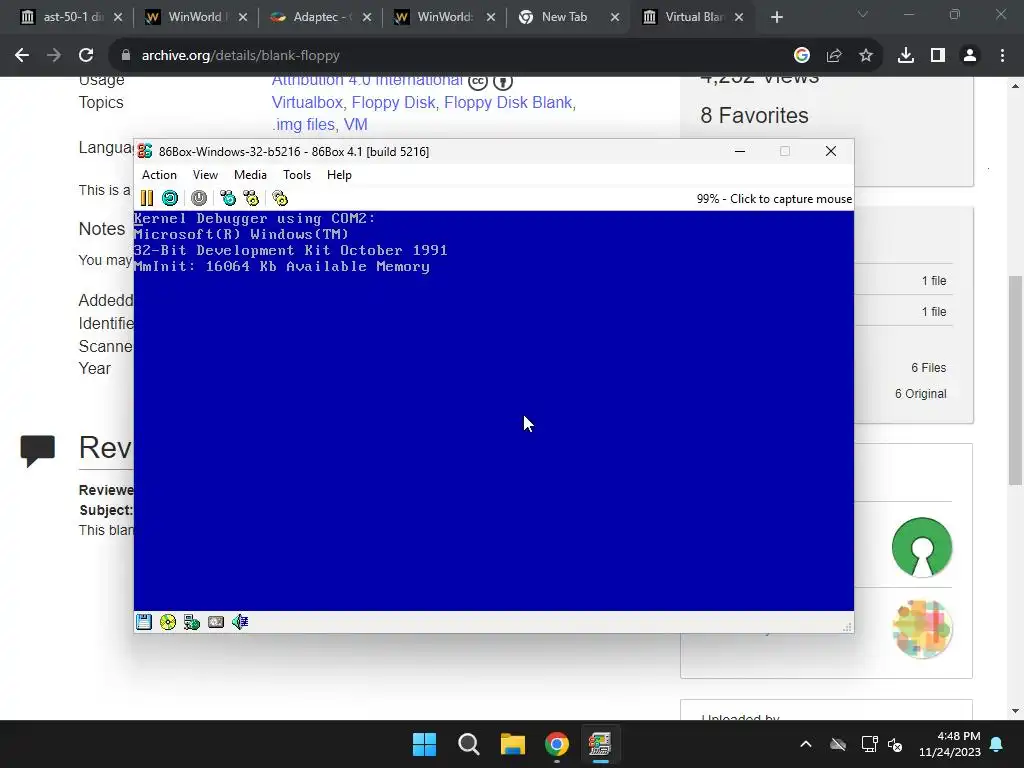Go forward in Chrome
This screenshot has width=1024, height=768.
coord(54,56)
